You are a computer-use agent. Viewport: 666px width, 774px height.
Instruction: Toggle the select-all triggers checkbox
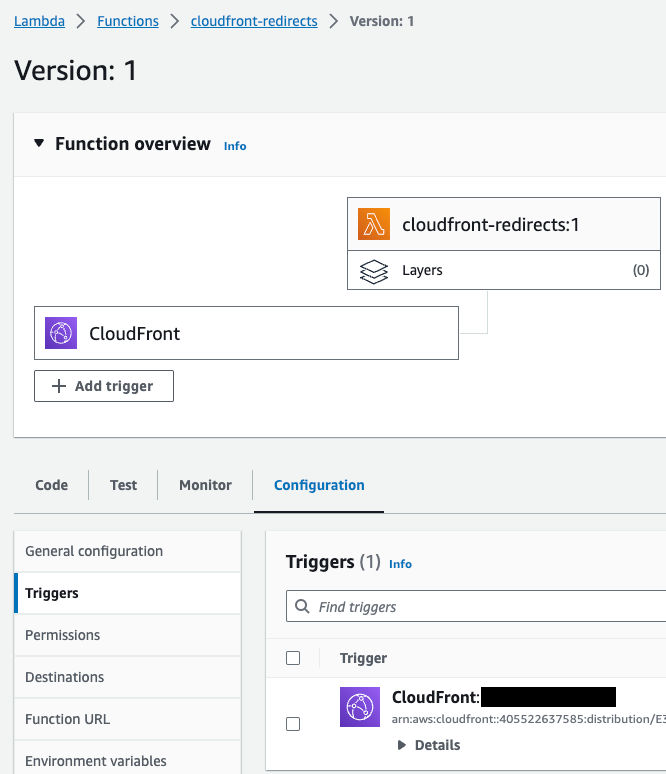pyautogui.click(x=293, y=658)
